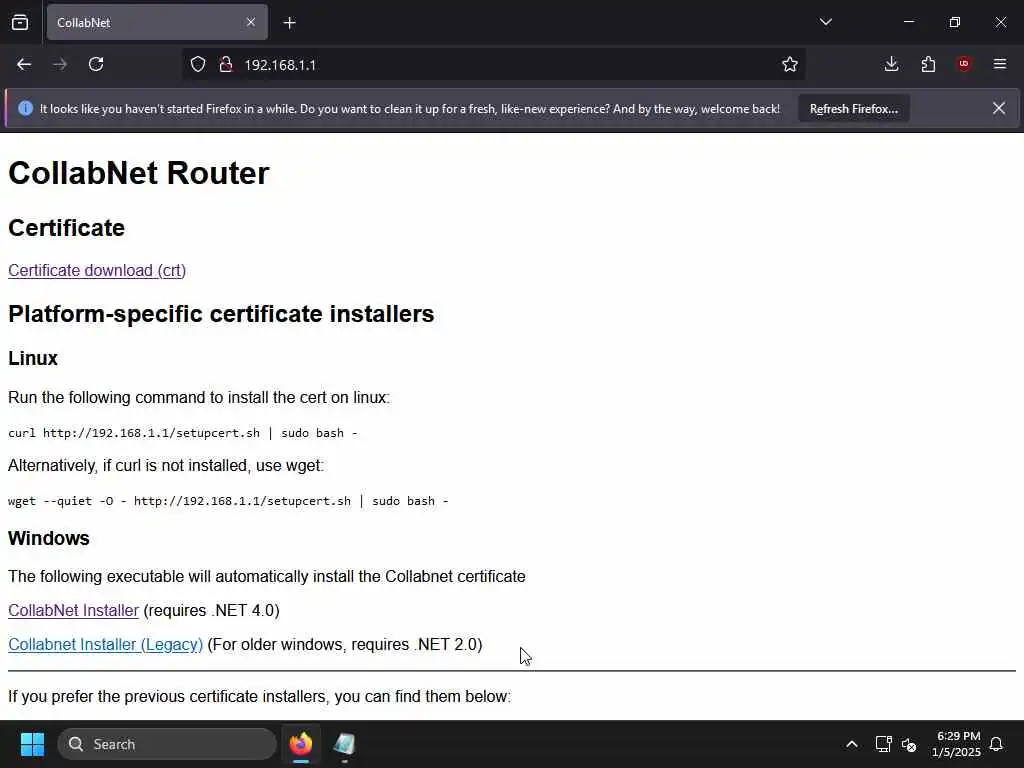Open the Firefox application menu
The width and height of the screenshot is (1024, 768).
tap(1000, 64)
